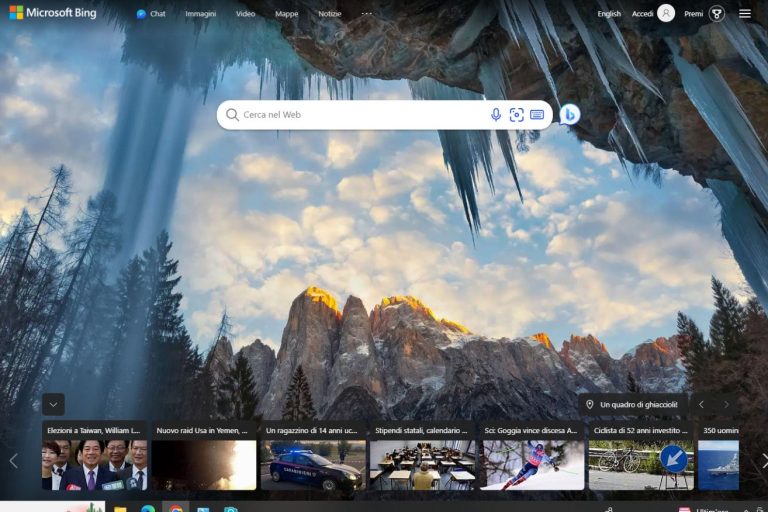Collapse the news feed with chevron down

coord(53,404)
